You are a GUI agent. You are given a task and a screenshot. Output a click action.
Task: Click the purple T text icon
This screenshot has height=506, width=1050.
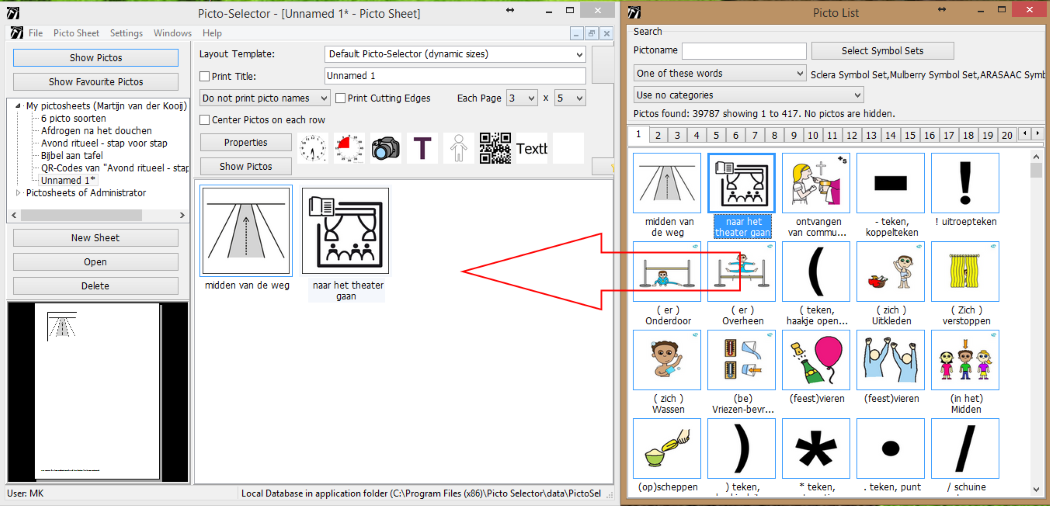(x=422, y=148)
